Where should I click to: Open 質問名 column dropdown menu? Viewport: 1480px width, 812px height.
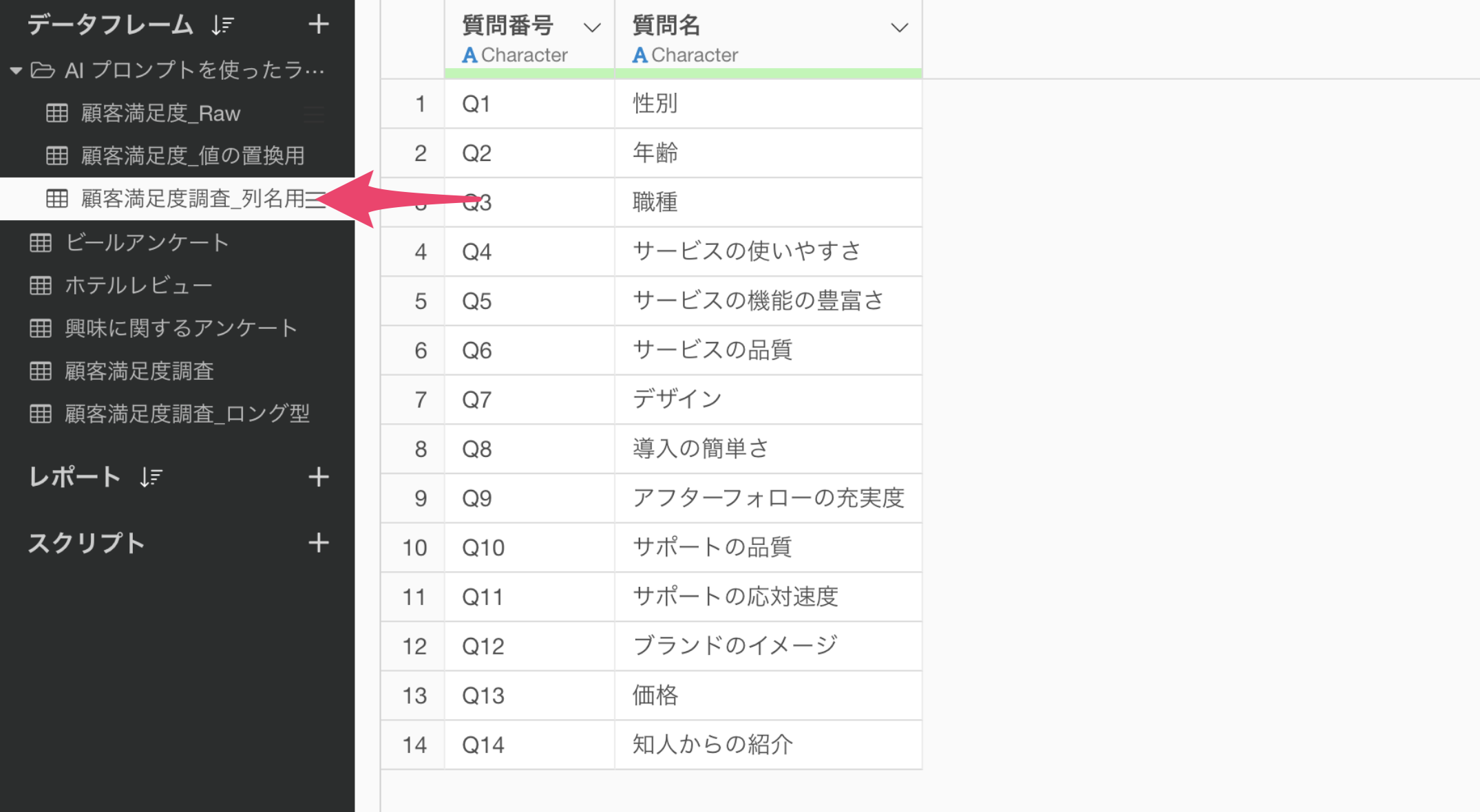(899, 28)
